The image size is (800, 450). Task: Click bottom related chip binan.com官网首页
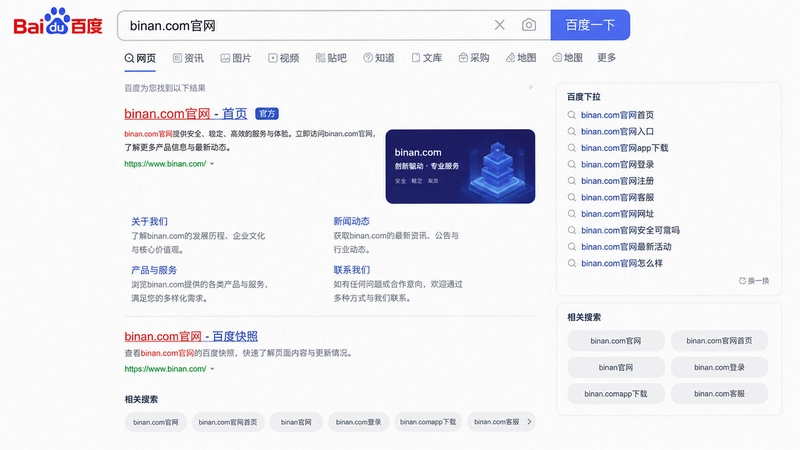[x=228, y=422]
